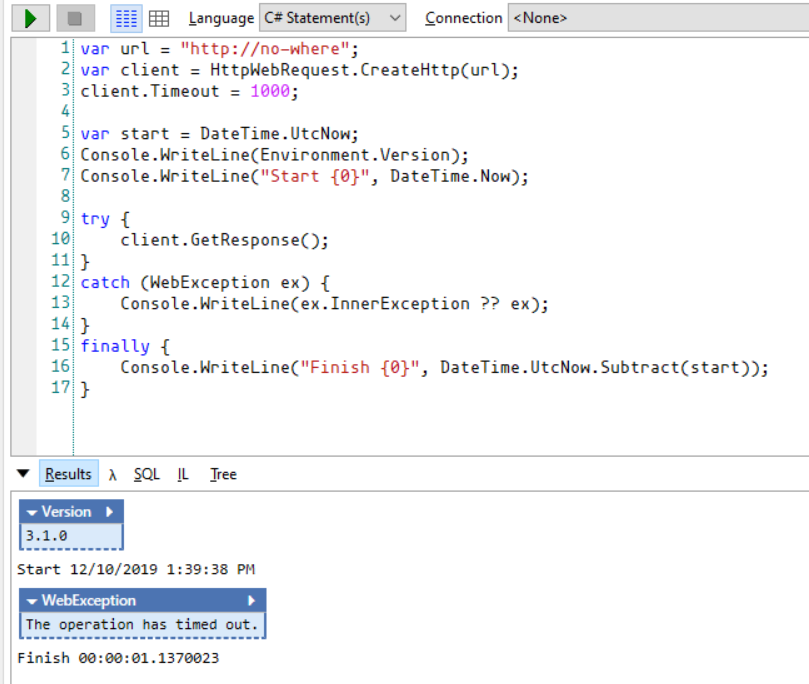Collapse the Version result box
Image resolution: width=809 pixels, height=684 pixels.
pos(32,512)
